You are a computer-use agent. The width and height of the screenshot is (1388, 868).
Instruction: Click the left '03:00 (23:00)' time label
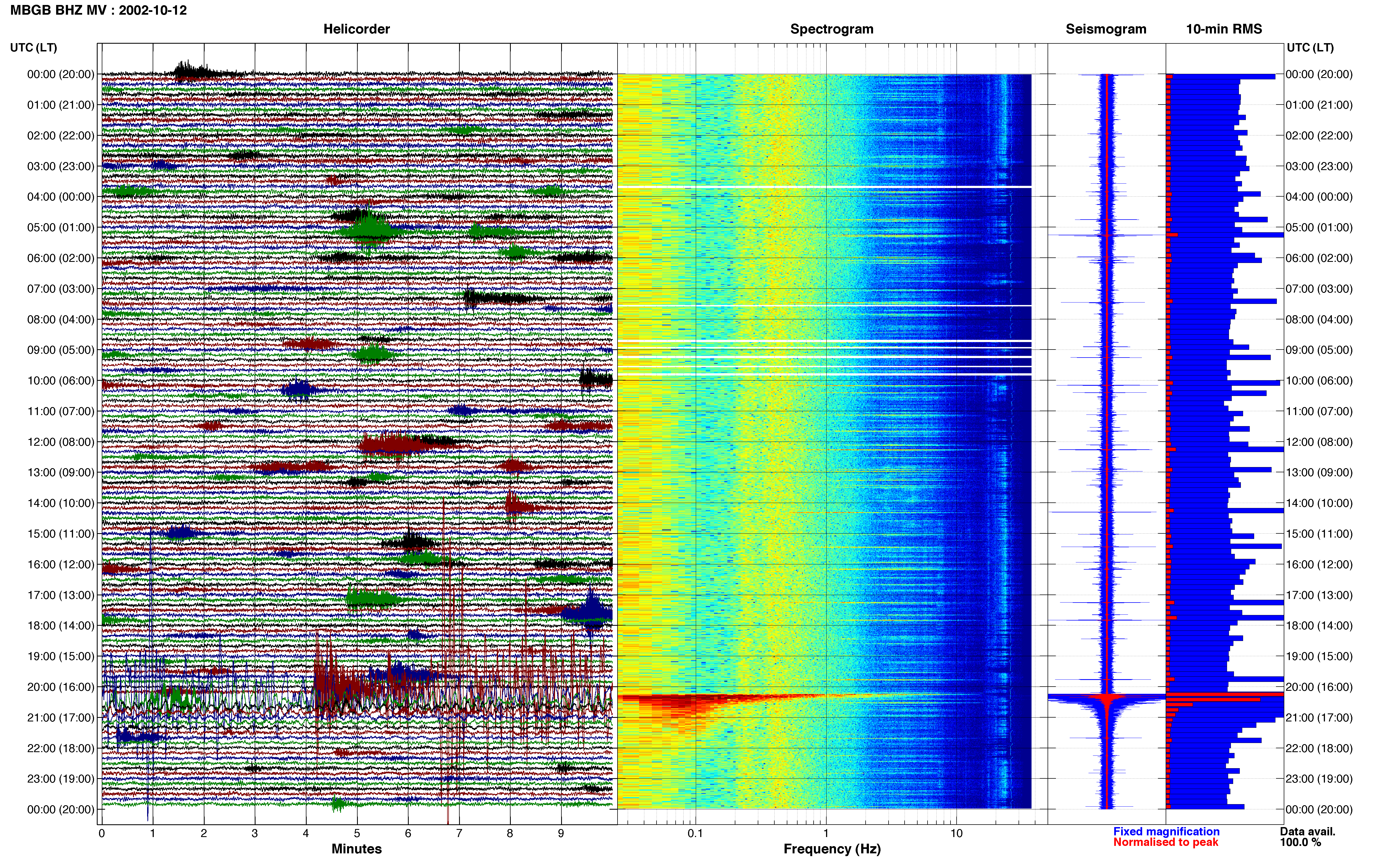click(61, 166)
